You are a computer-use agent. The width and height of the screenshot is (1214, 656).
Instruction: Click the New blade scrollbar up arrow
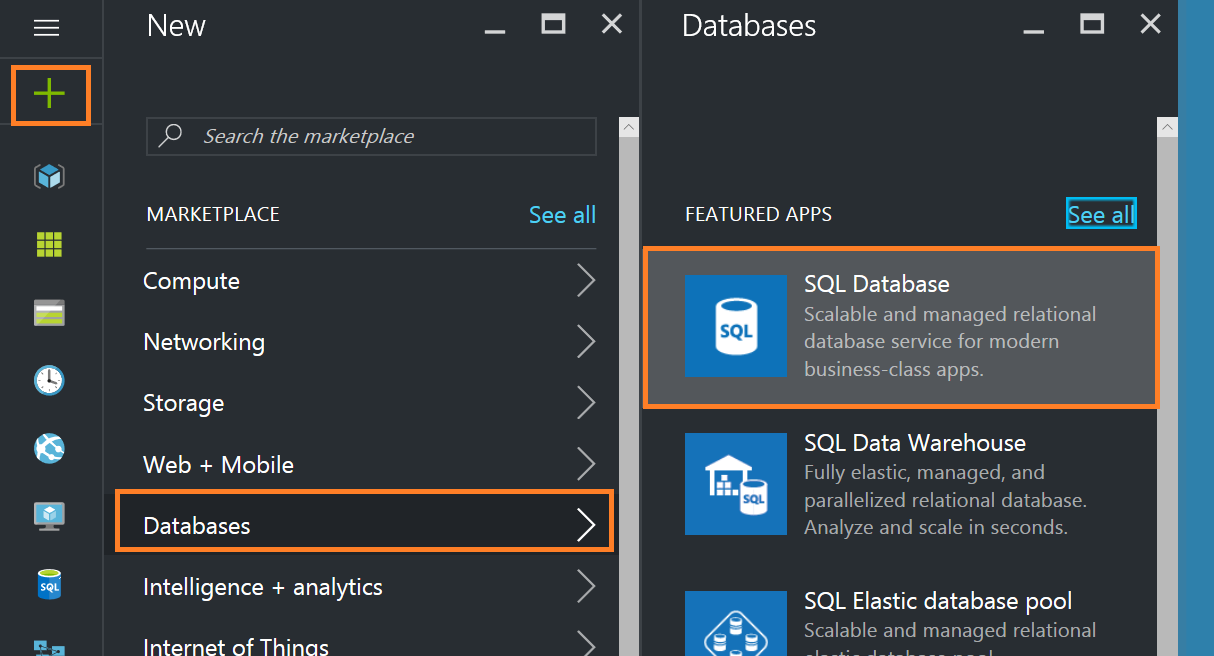[x=629, y=127]
